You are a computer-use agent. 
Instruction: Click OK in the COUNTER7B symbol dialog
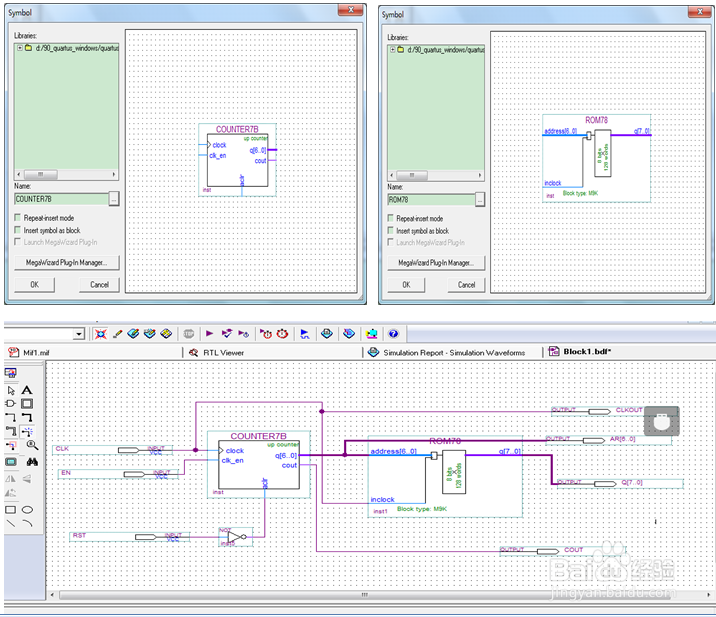pos(34,285)
